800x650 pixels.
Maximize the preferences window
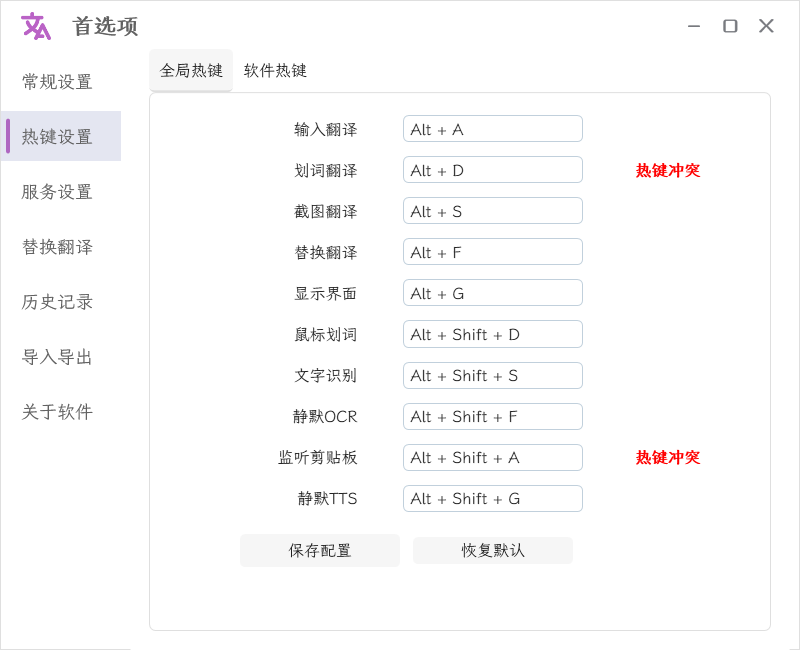[730, 26]
